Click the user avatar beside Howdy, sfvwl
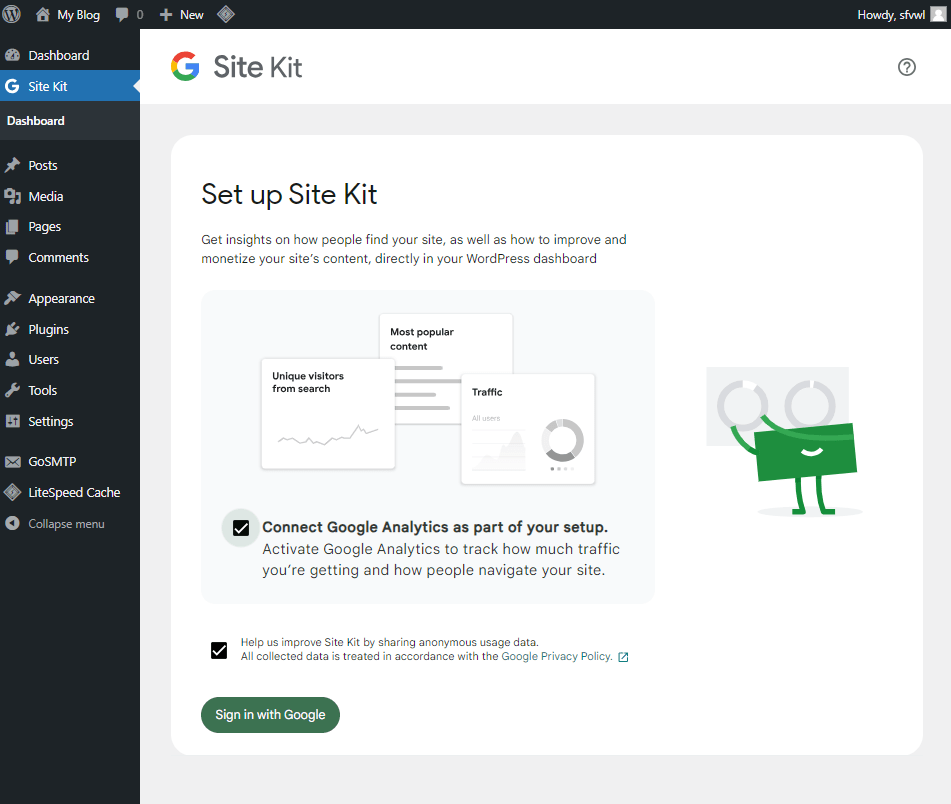Image resolution: width=951 pixels, height=804 pixels. tap(938, 15)
